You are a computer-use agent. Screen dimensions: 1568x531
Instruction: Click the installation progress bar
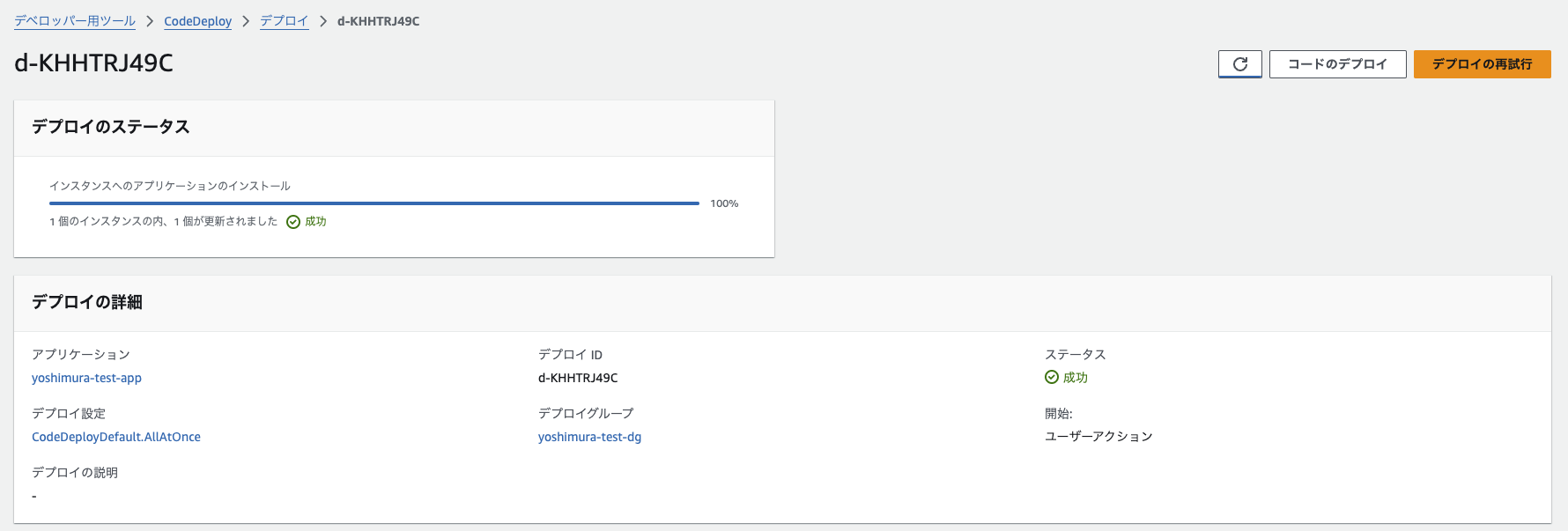pyautogui.click(x=374, y=203)
